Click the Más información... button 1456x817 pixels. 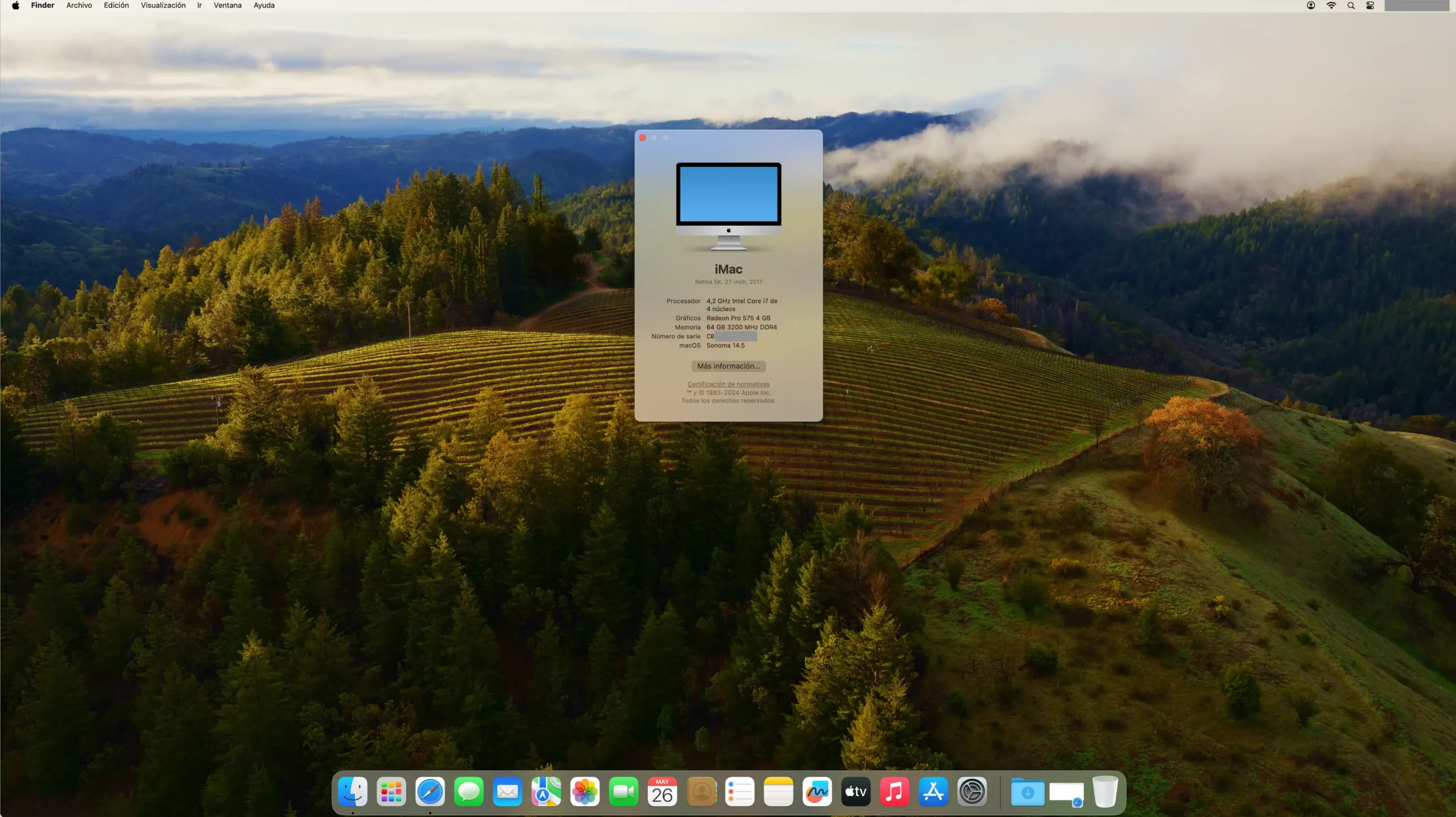(x=729, y=366)
